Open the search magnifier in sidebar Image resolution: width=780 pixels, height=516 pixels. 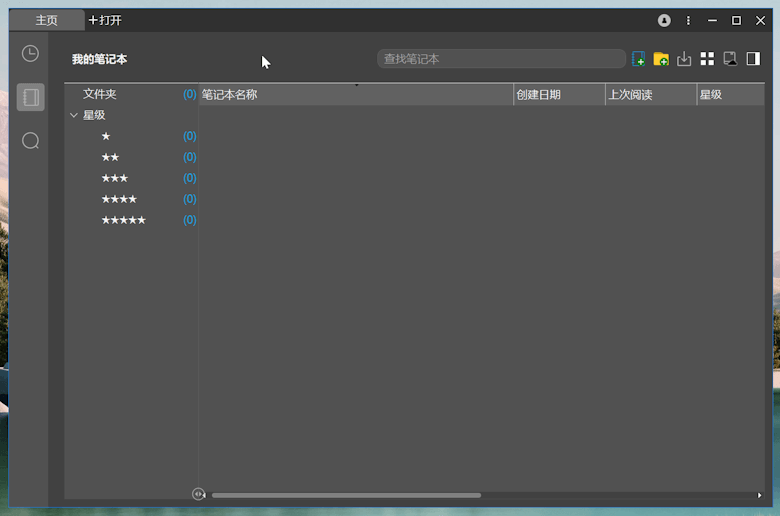[30, 141]
